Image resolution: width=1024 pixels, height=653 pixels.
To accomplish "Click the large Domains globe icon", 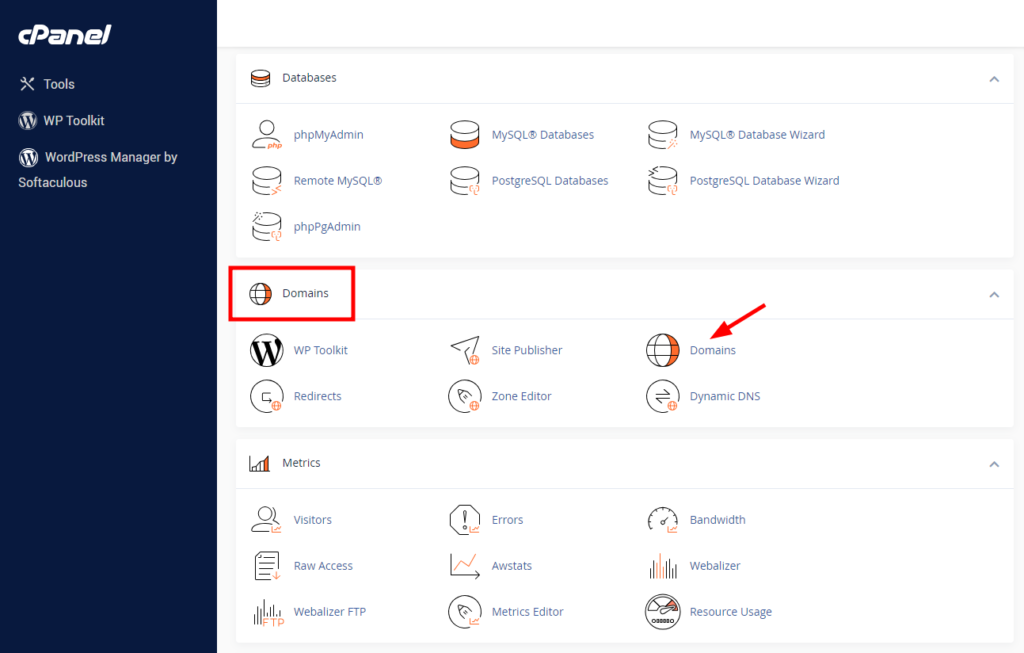I will [663, 351].
